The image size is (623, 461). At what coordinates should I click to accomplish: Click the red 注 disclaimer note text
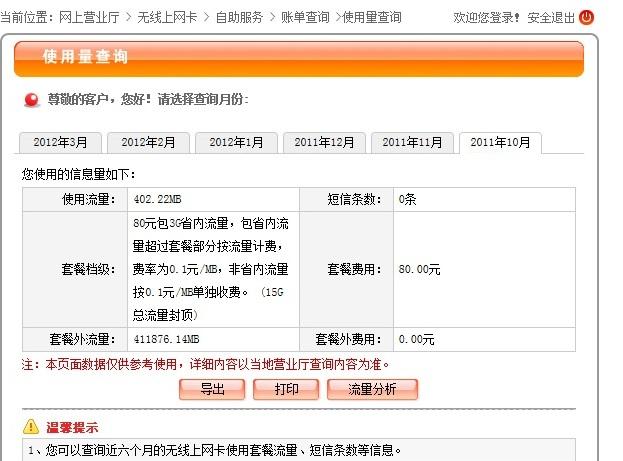click(x=205, y=364)
